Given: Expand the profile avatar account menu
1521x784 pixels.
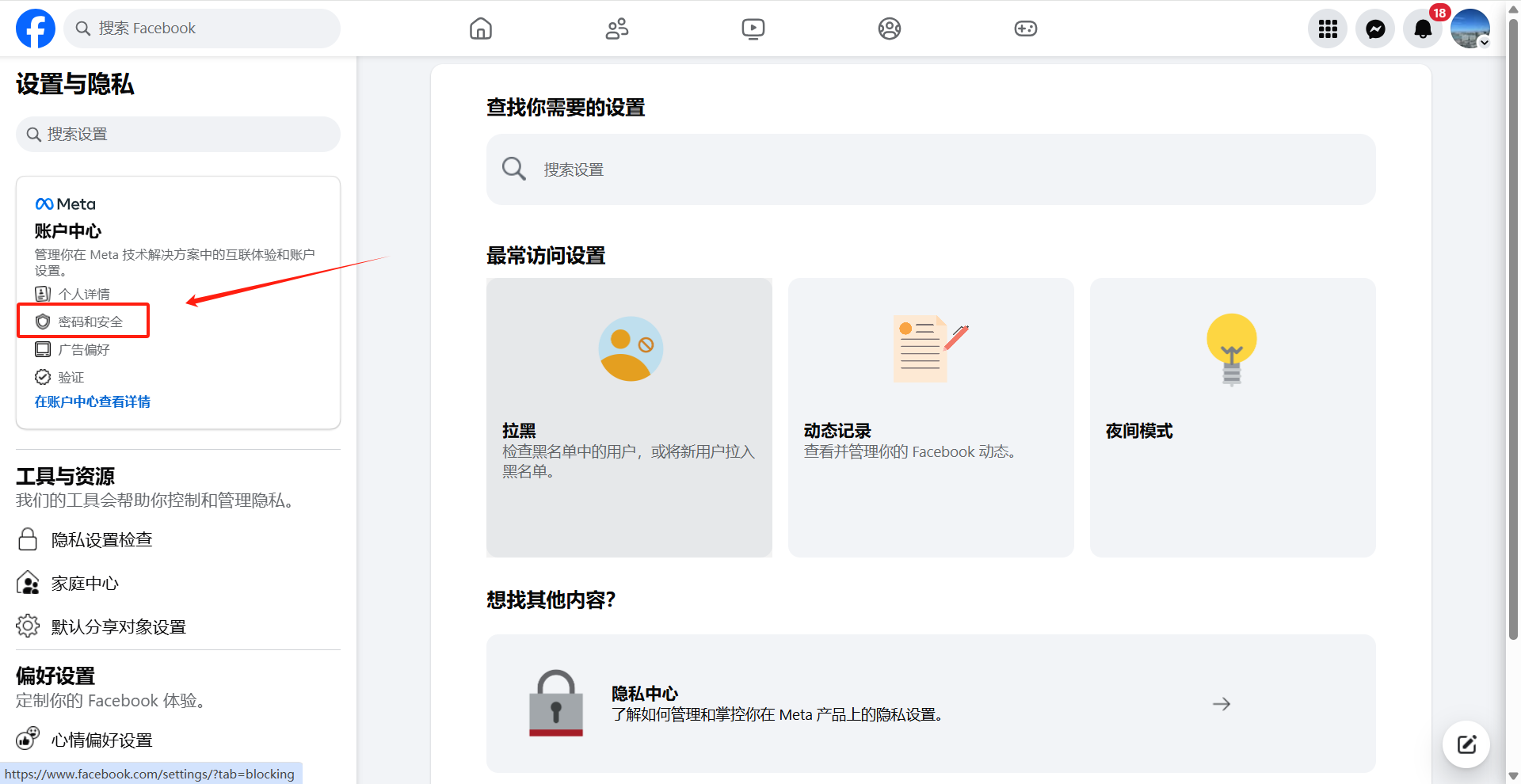Looking at the screenshot, I should coord(1470,29).
